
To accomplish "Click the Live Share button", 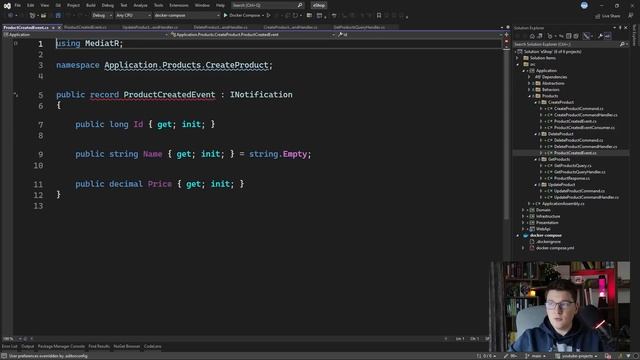I will (x=608, y=16).
